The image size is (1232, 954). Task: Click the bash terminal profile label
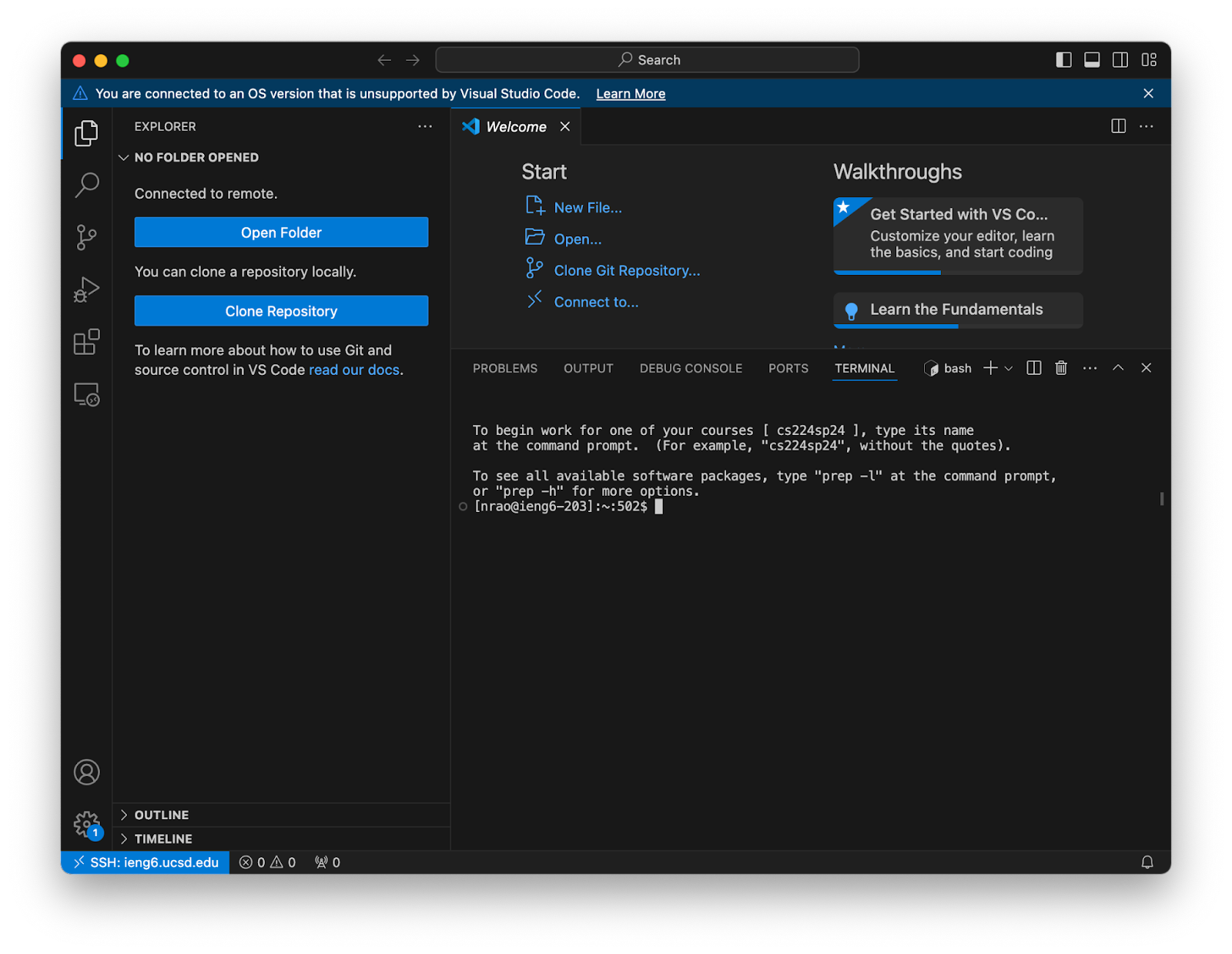[948, 368]
